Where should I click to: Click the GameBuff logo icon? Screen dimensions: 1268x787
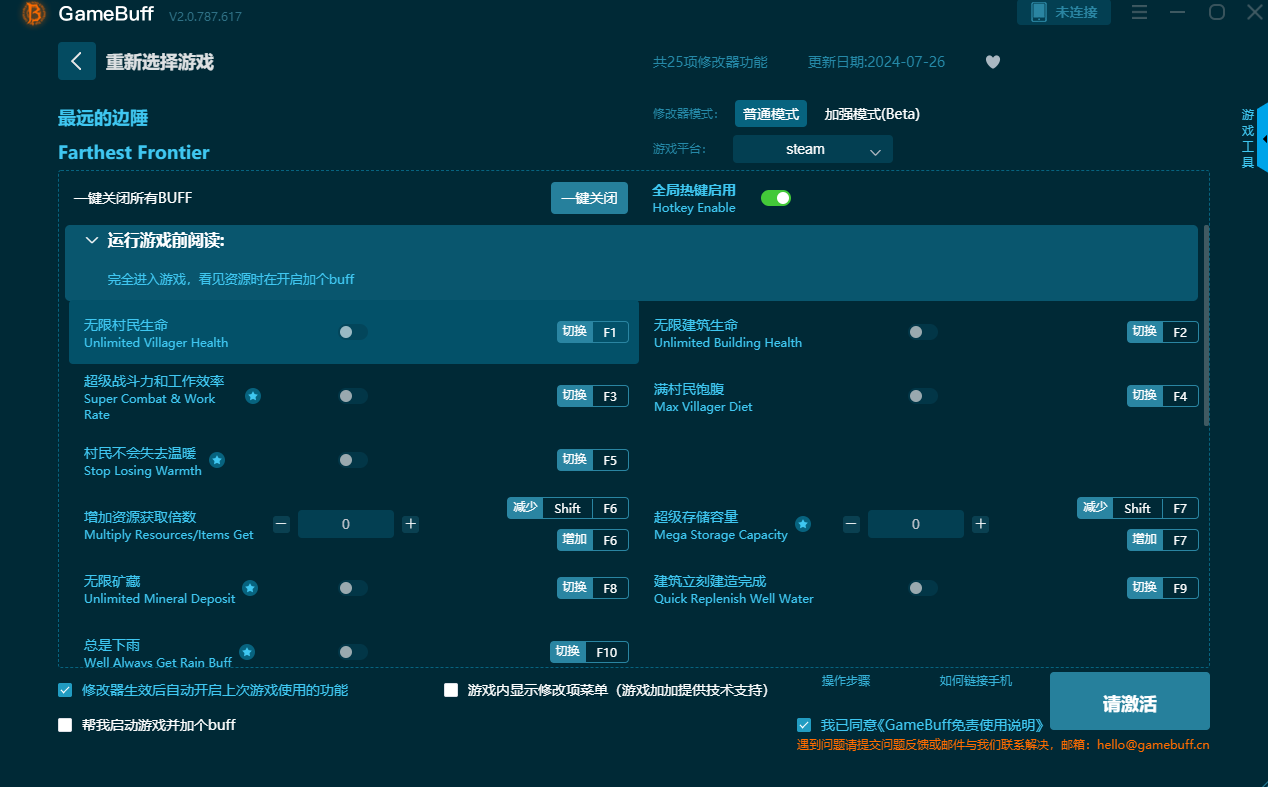tap(34, 14)
